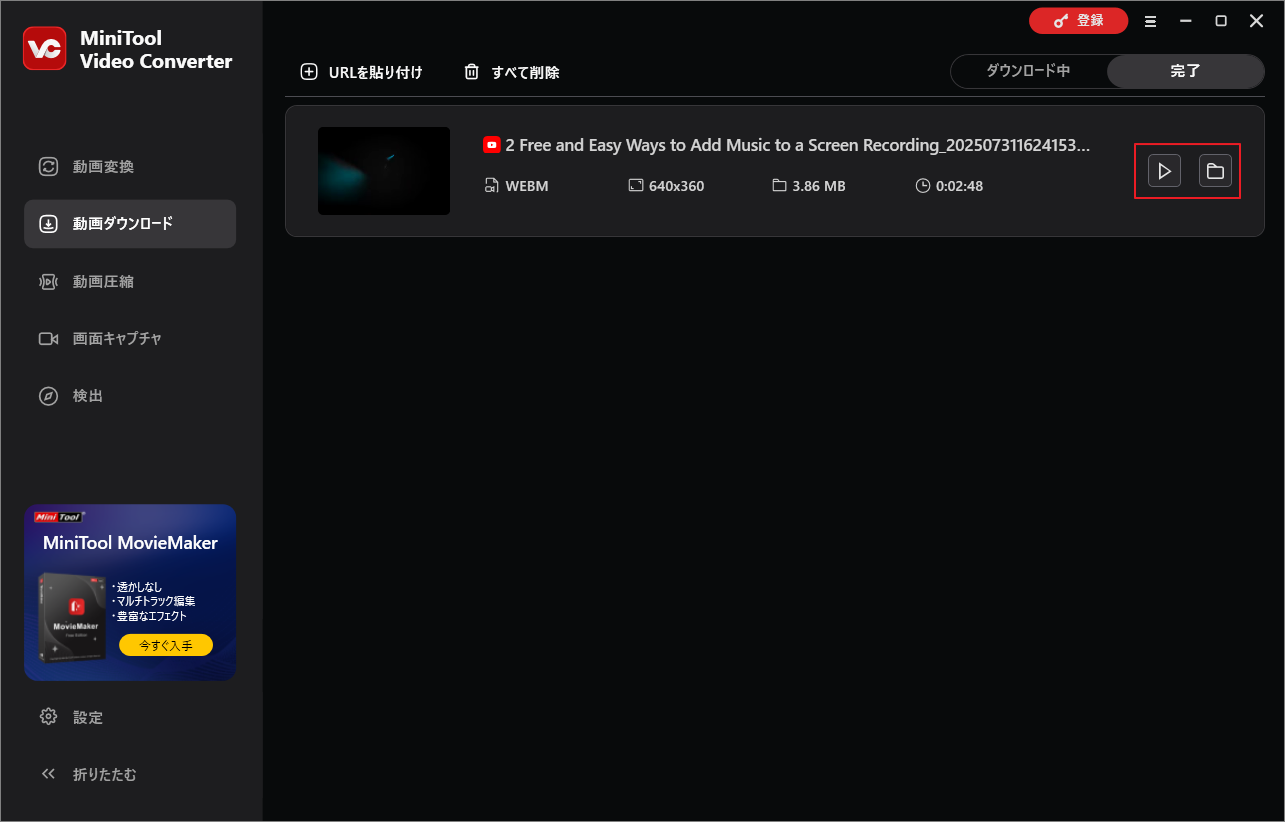Open the downloaded file's folder location

click(1215, 171)
